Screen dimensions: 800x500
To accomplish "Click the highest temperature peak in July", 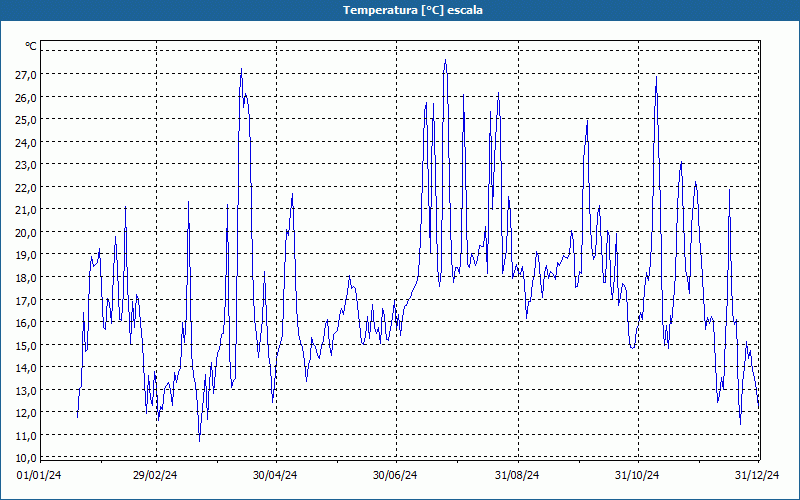I will click(x=445, y=60).
